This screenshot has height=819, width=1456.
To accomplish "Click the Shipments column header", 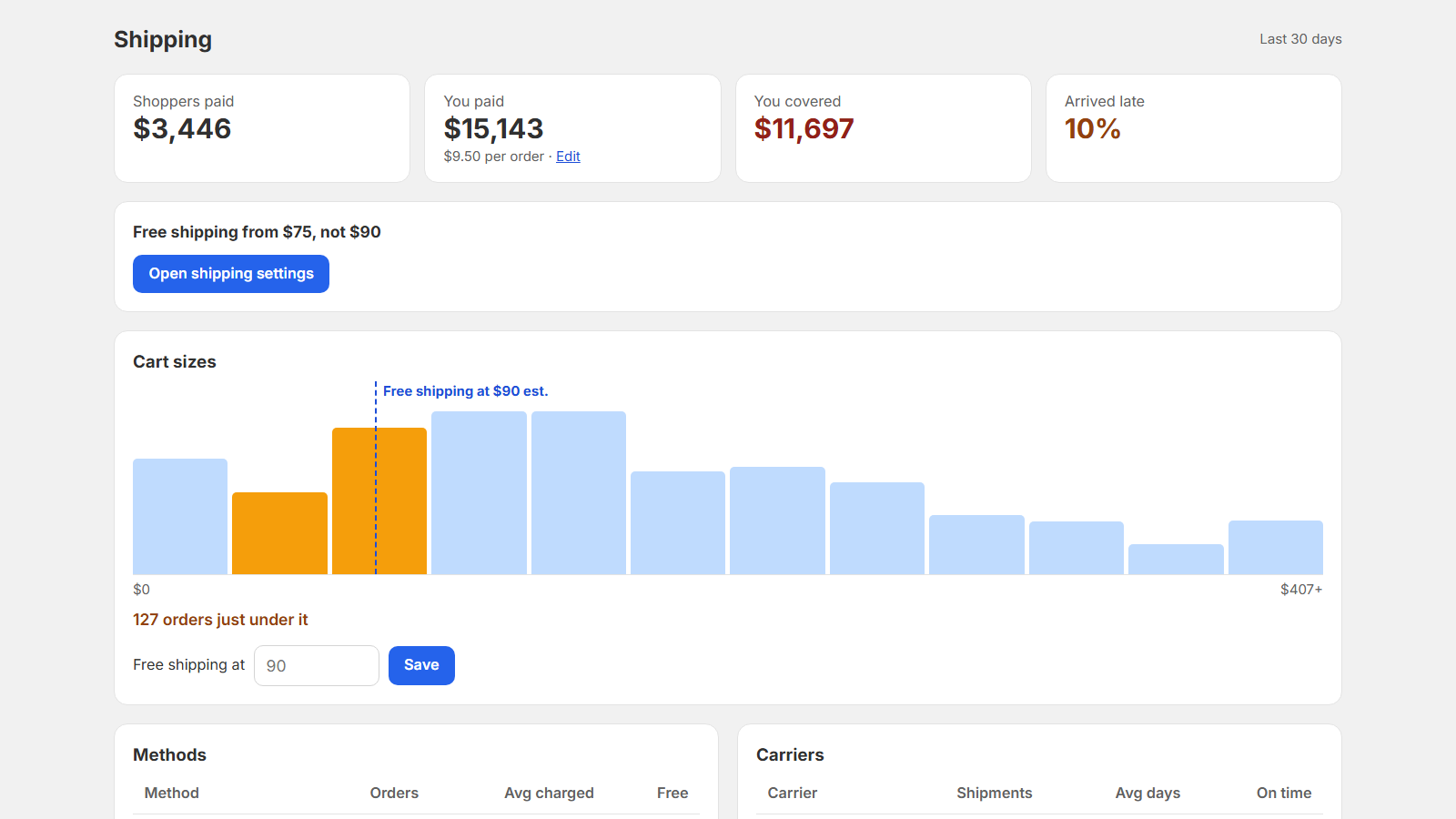I will pos(994,793).
